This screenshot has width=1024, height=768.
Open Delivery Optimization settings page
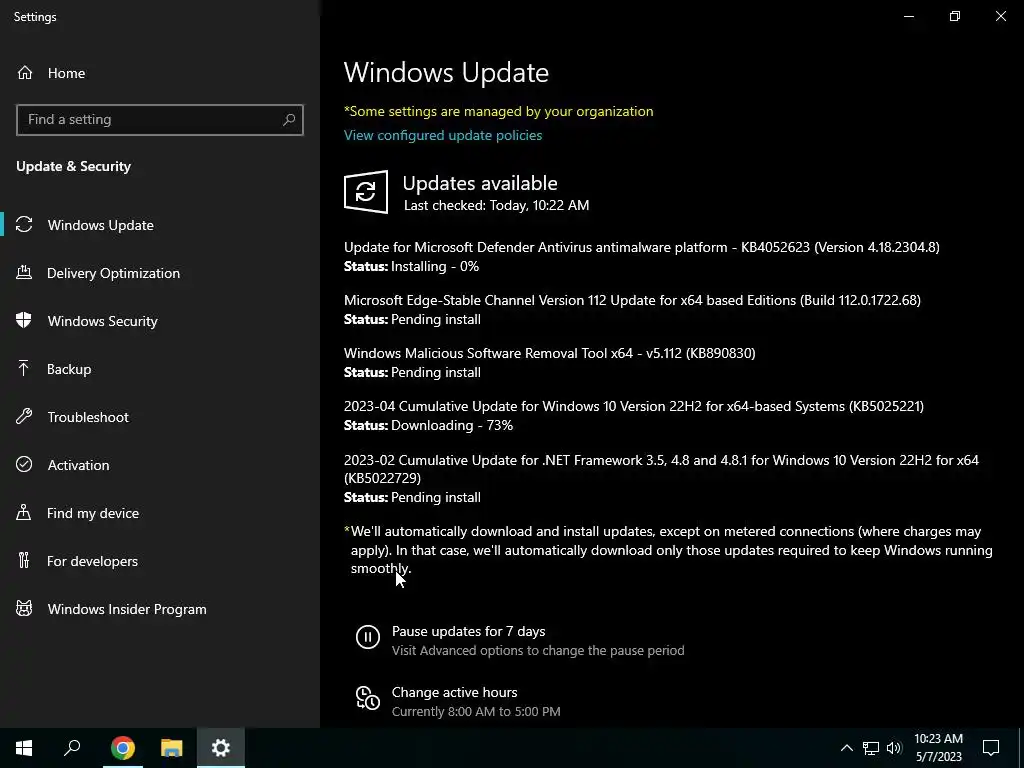[160, 273]
